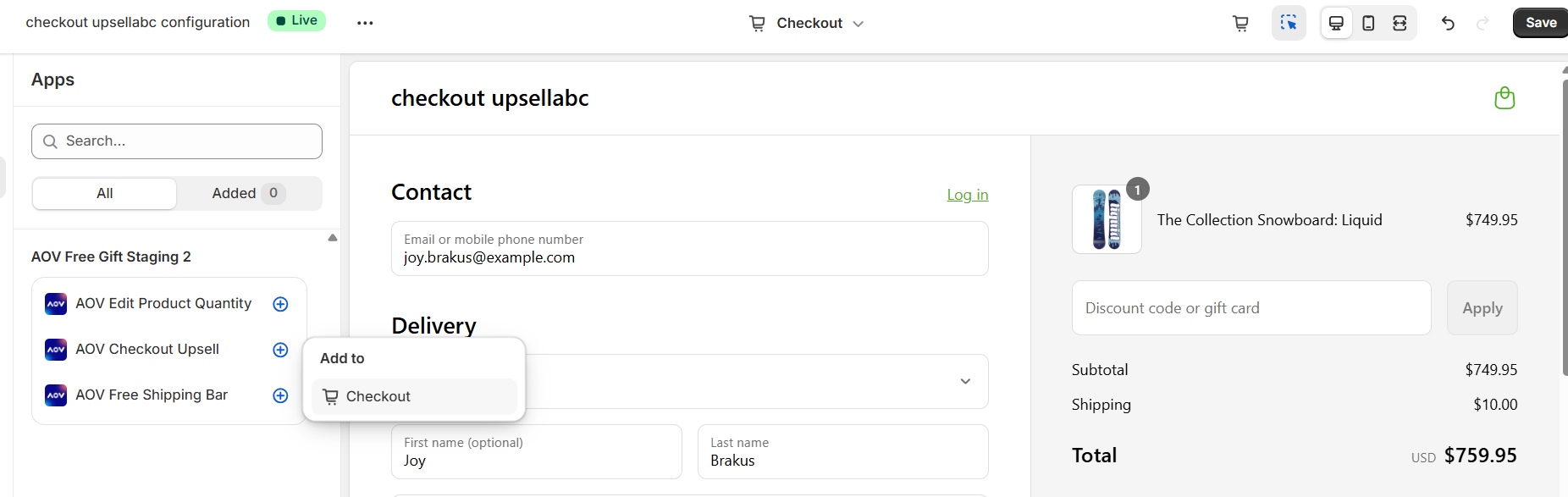This screenshot has width=1568, height=497.
Task: Open the Checkout page selector dropdown
Action: pos(807,23)
